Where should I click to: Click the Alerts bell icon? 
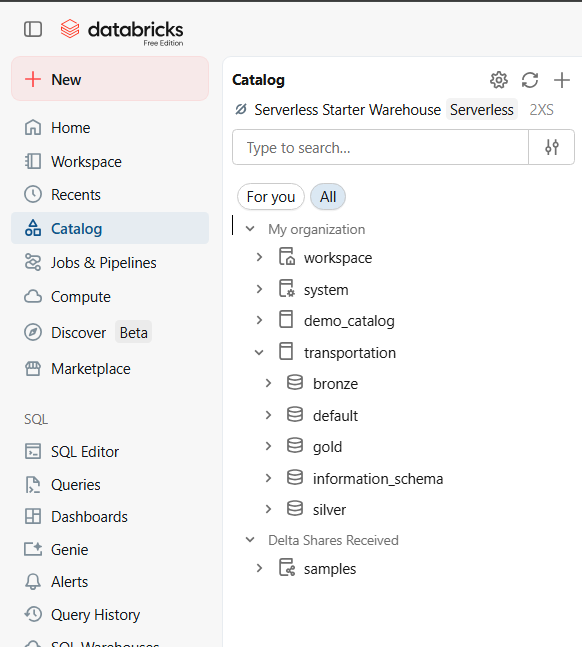coord(33,581)
